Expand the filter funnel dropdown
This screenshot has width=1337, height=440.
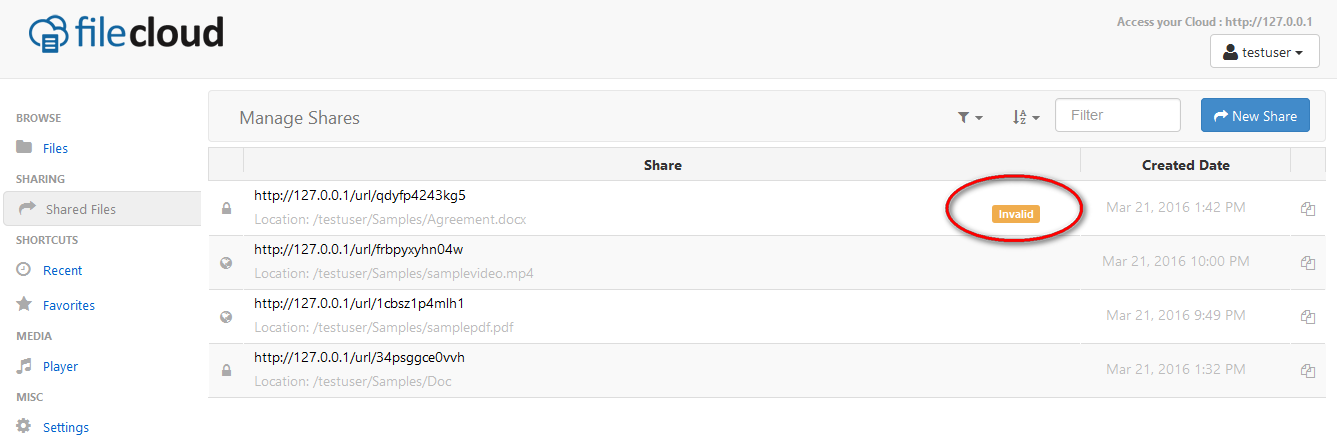coord(970,117)
